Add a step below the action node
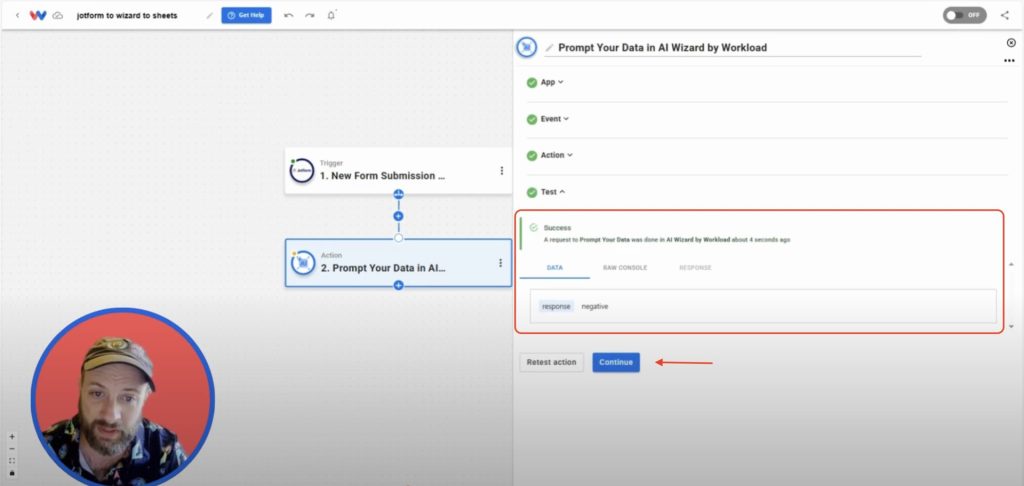Image resolution: width=1024 pixels, height=486 pixels. click(398, 285)
